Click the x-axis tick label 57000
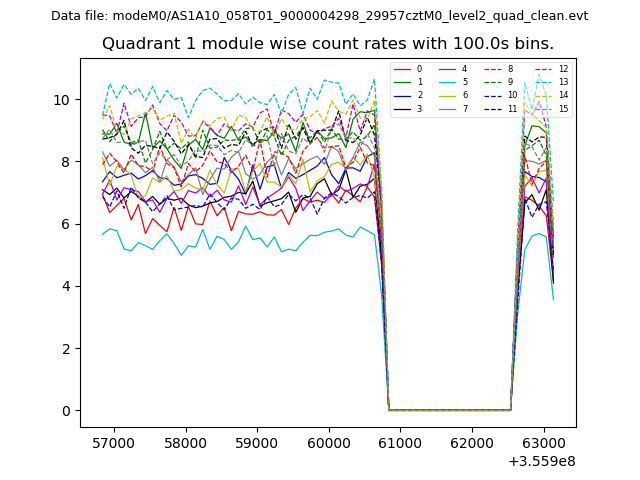 (113, 441)
